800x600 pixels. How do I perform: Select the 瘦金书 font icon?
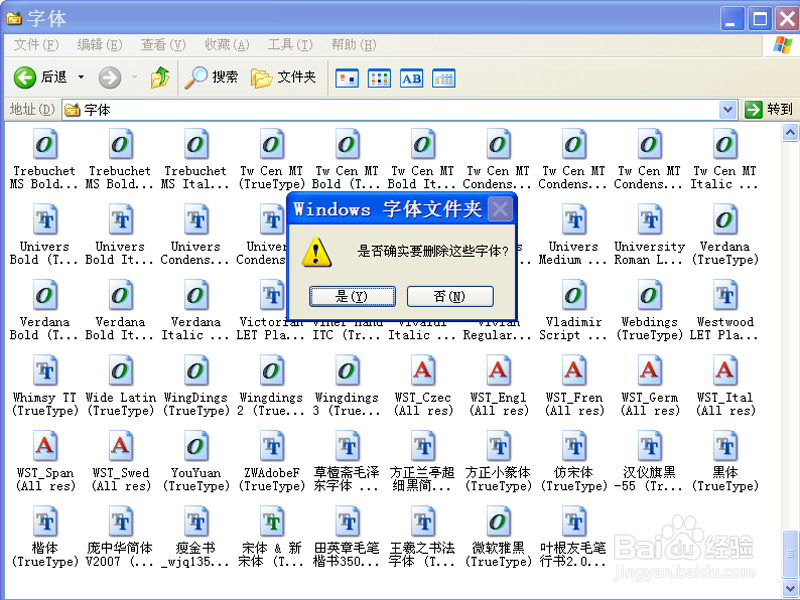[x=196, y=522]
